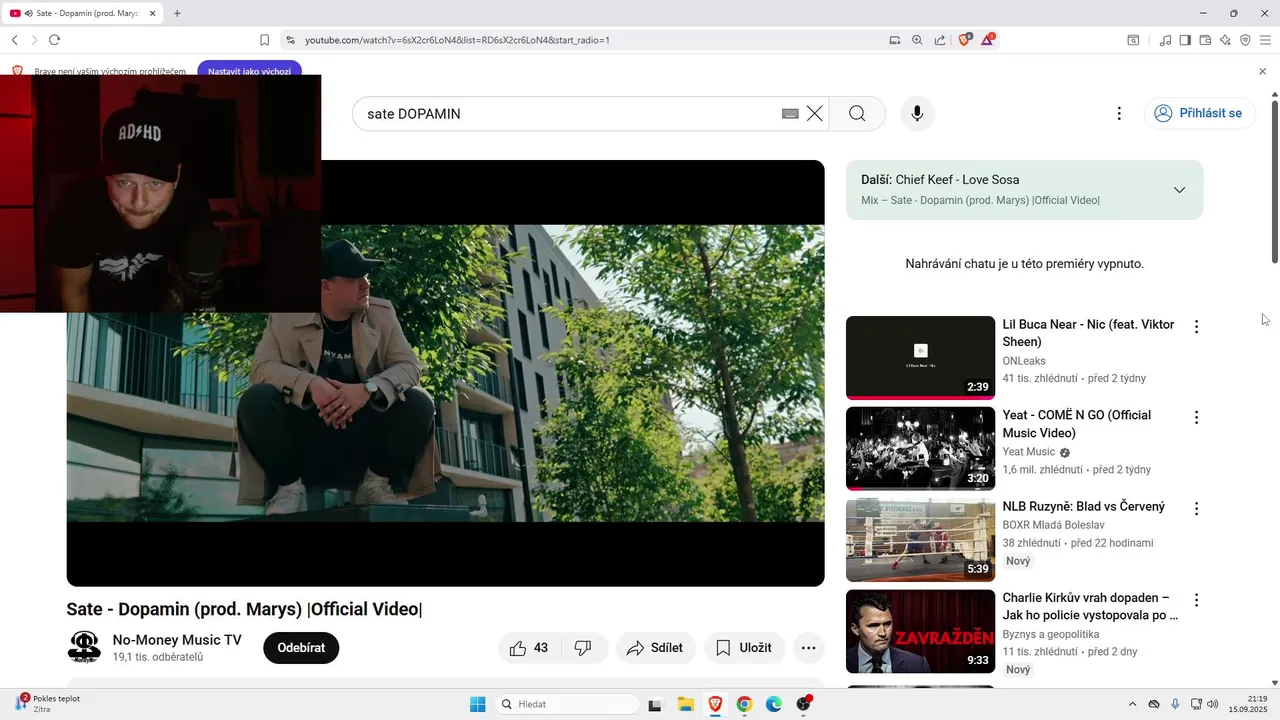Screen dimensions: 1280x720
Task: Open Brave playlist music note icon
Action: coord(1165,40)
